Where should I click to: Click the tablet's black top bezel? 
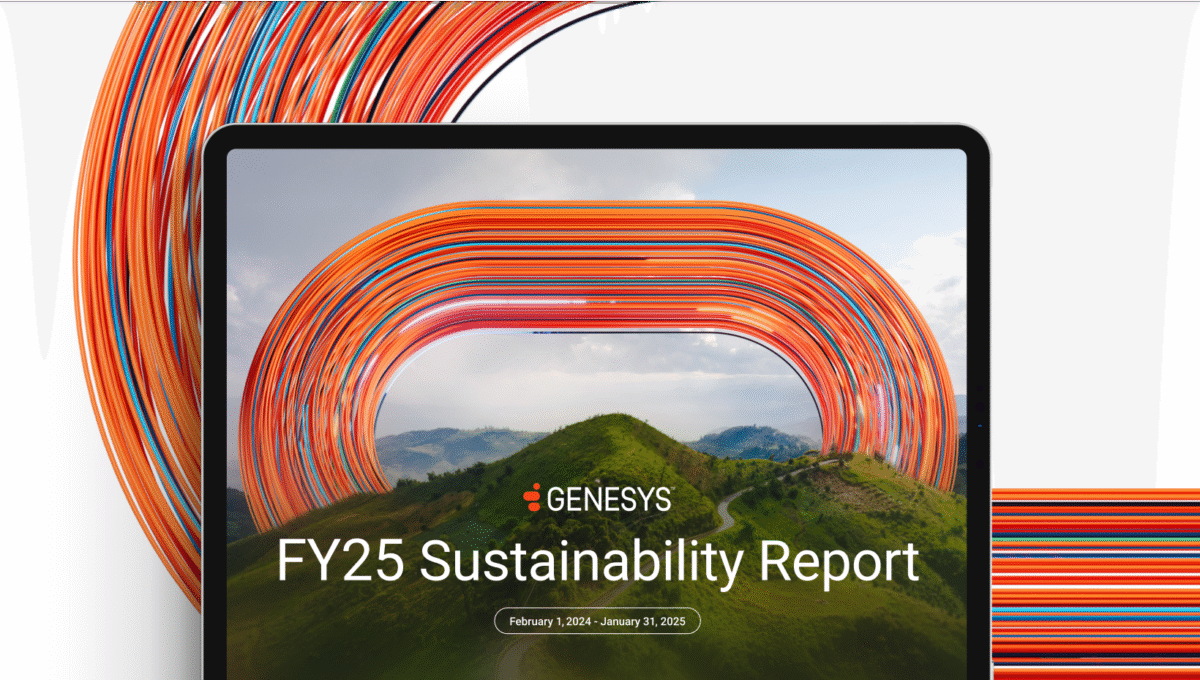point(597,137)
